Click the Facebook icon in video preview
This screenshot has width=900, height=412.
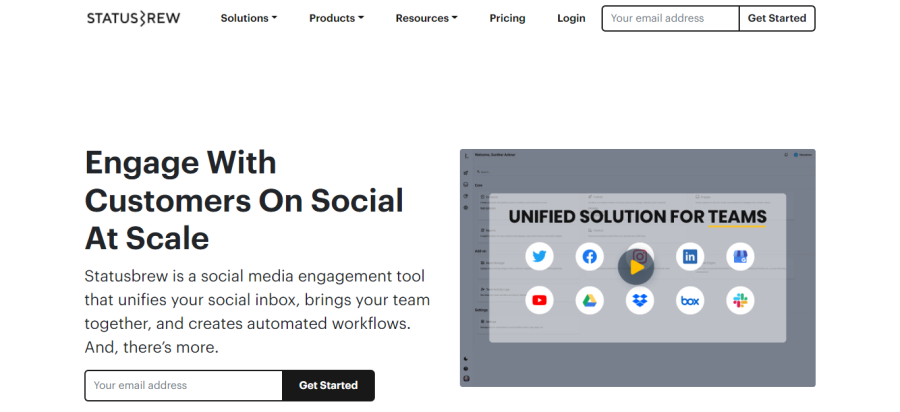tap(589, 256)
